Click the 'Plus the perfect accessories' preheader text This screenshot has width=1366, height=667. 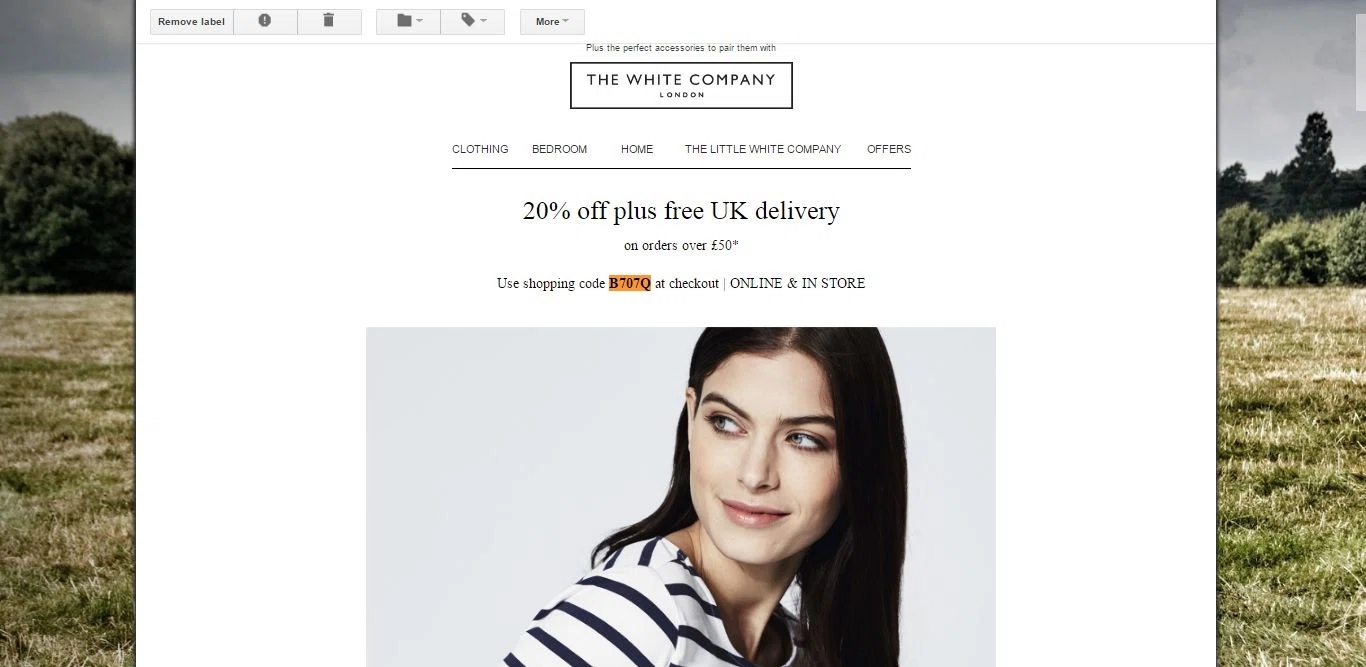[x=681, y=48]
